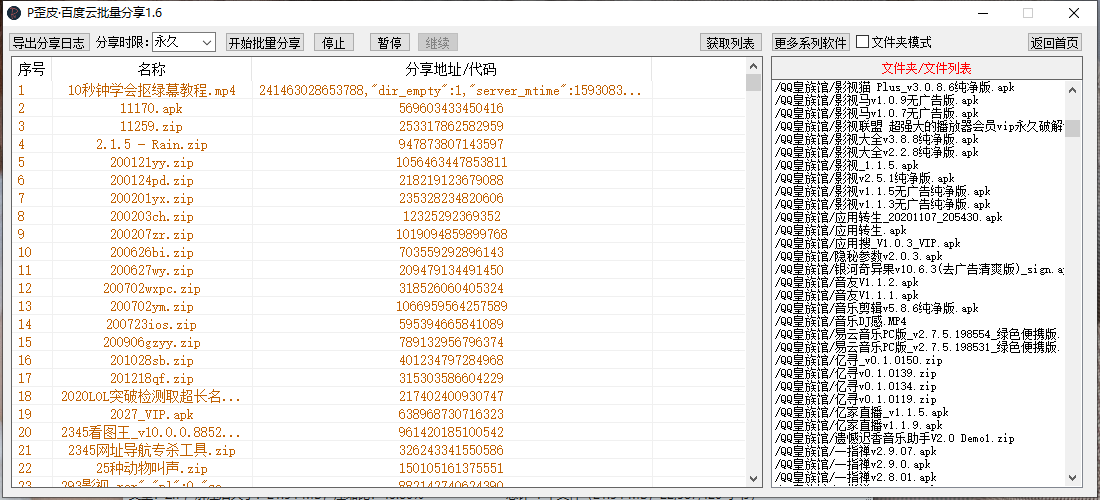Click share code 947873807143597
The width and height of the screenshot is (1100, 500).
pyautogui.click(x=451, y=144)
